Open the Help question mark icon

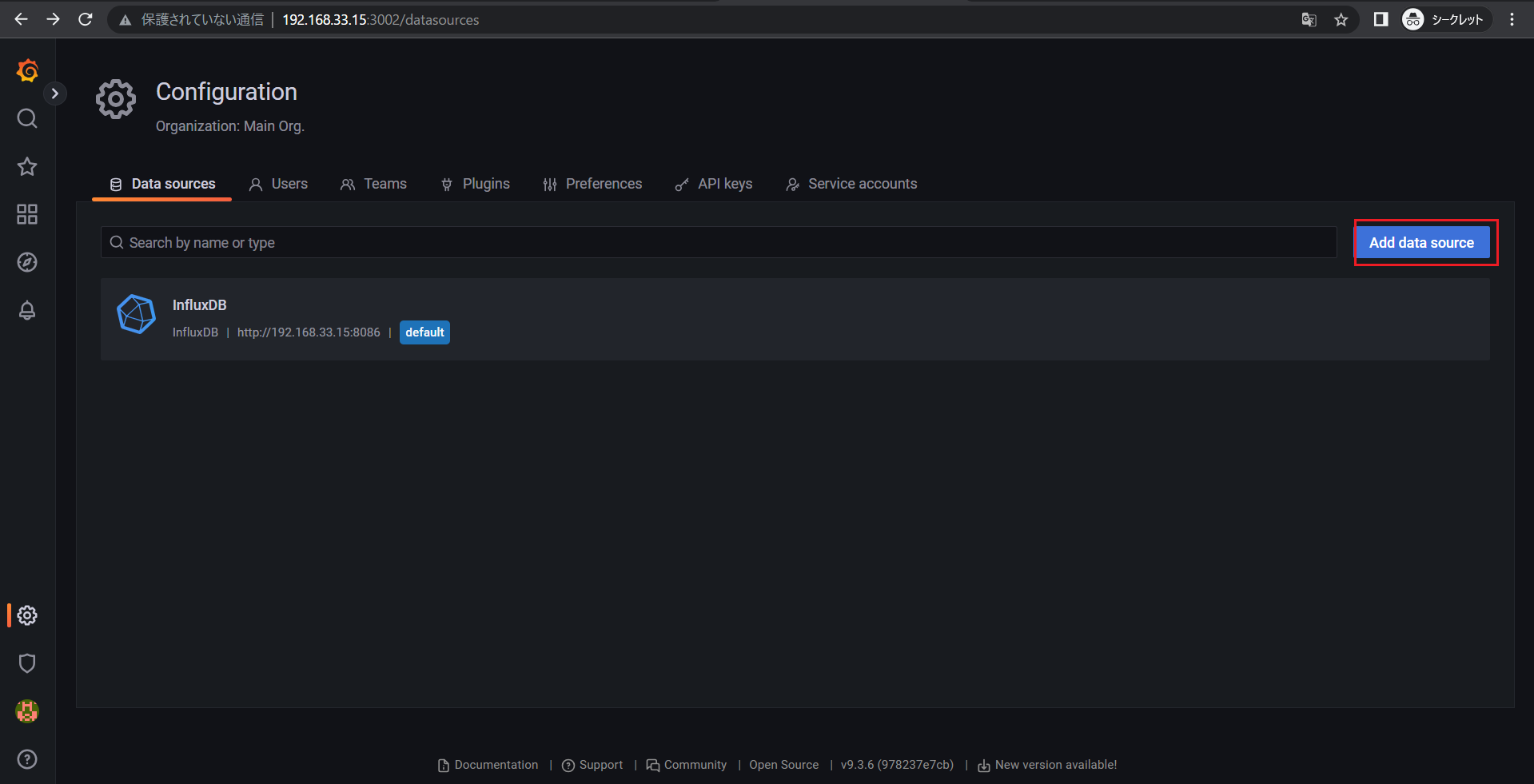27,759
